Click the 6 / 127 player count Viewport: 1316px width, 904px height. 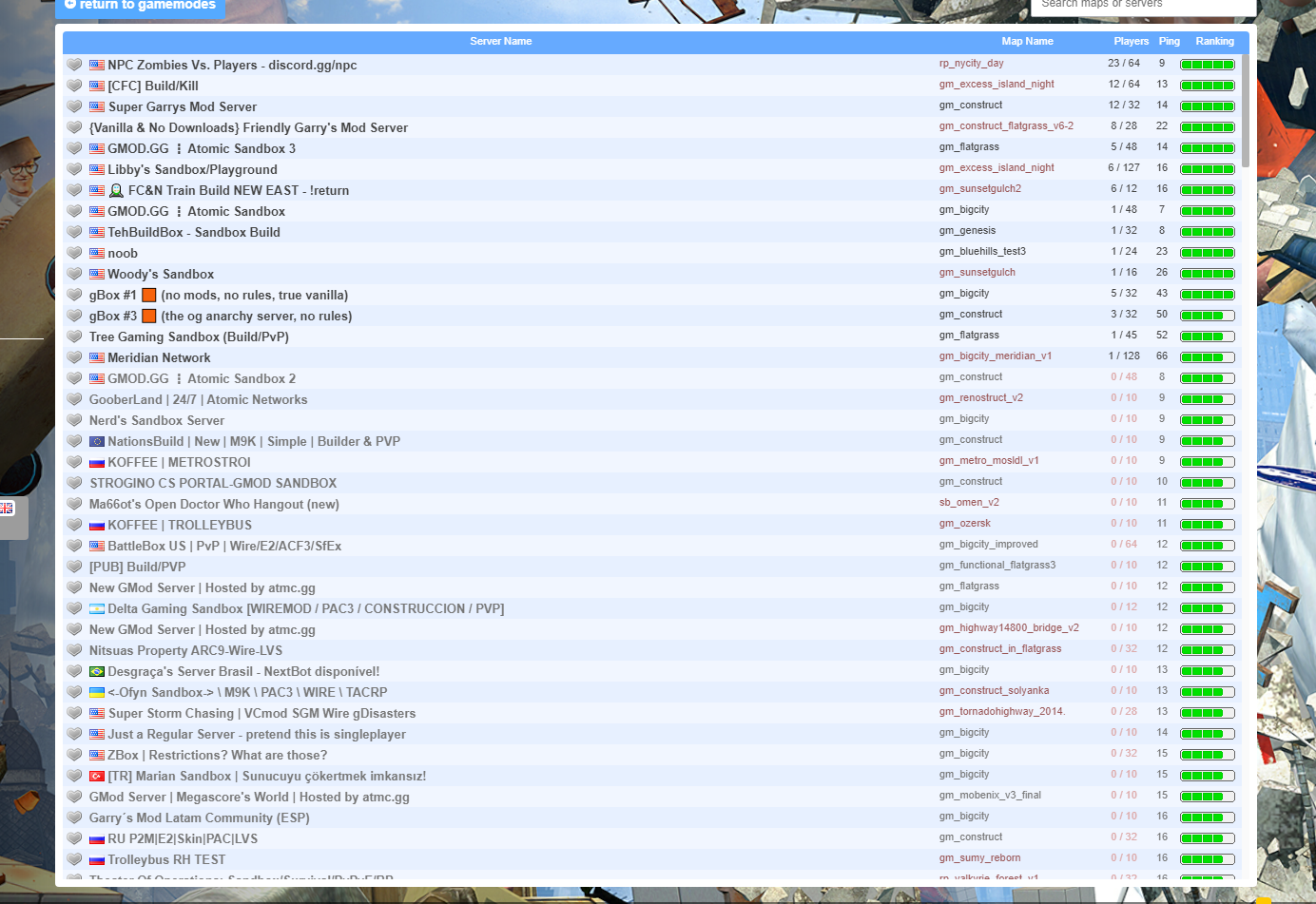(x=1124, y=168)
